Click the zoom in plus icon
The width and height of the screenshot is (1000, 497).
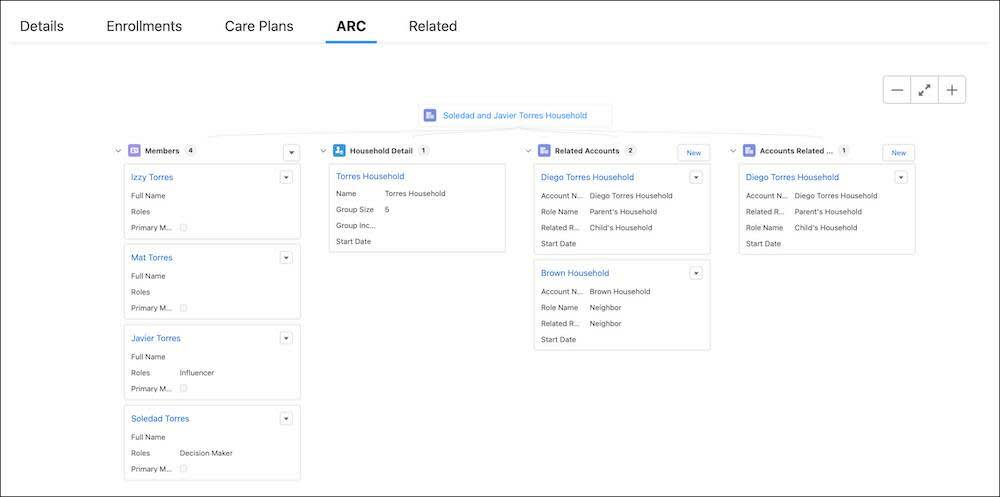(952, 90)
